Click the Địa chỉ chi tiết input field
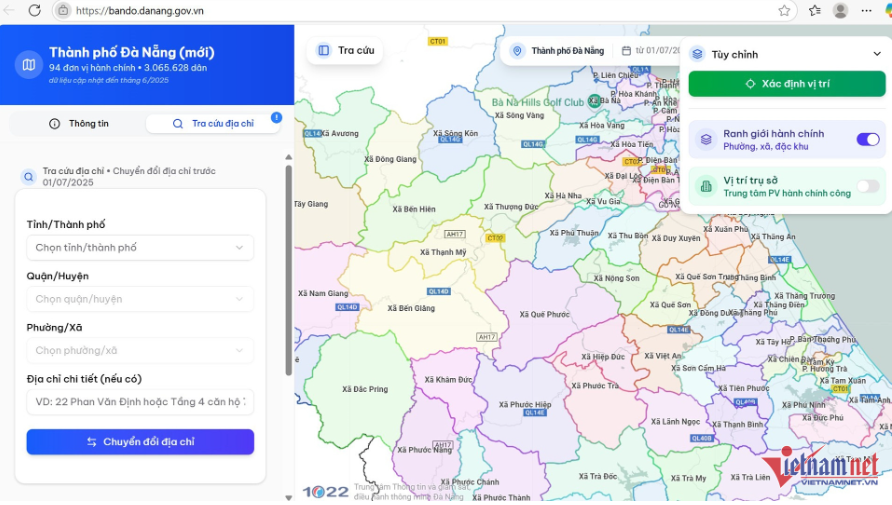This screenshot has width=892, height=505. click(140, 402)
